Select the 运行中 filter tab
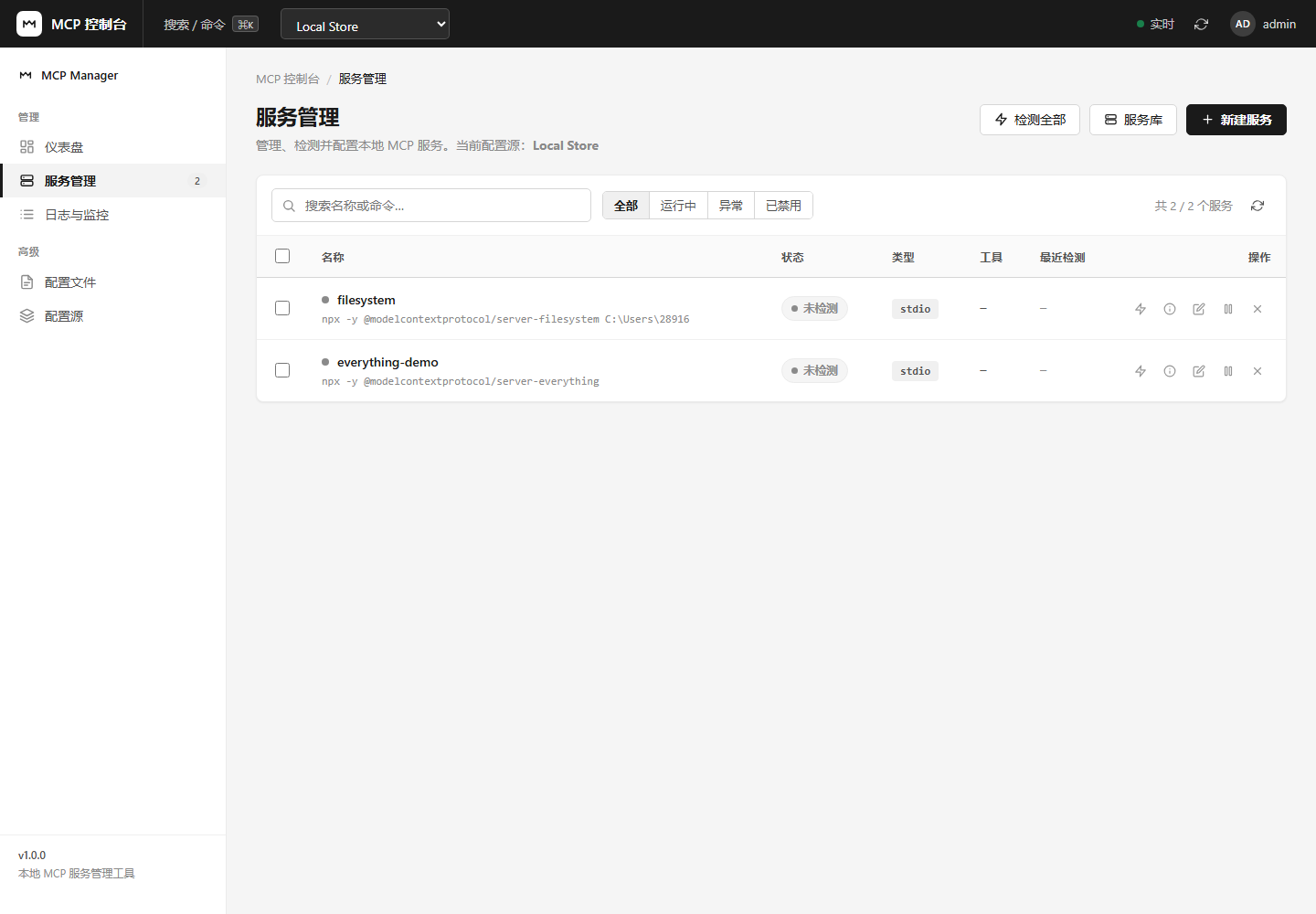 click(x=678, y=206)
